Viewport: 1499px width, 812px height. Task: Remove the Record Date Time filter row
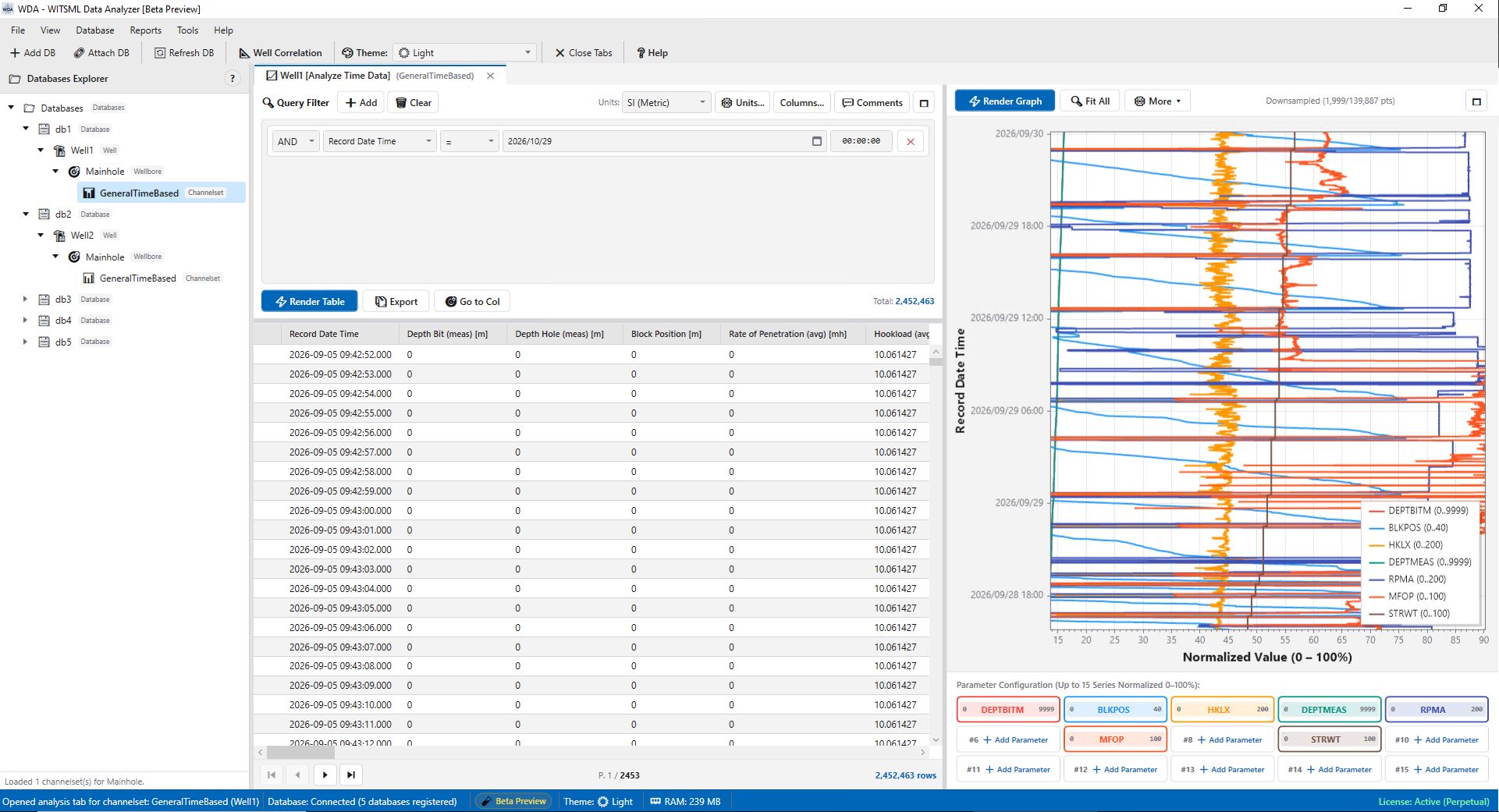(911, 141)
